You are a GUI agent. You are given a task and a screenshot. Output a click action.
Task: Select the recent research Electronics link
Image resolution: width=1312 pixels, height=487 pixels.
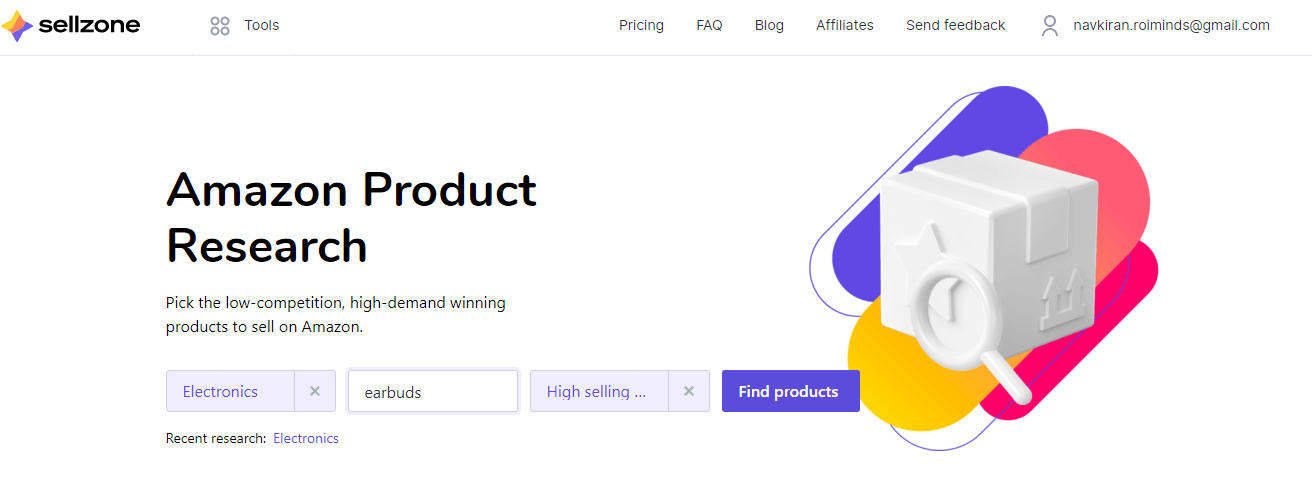coord(306,438)
